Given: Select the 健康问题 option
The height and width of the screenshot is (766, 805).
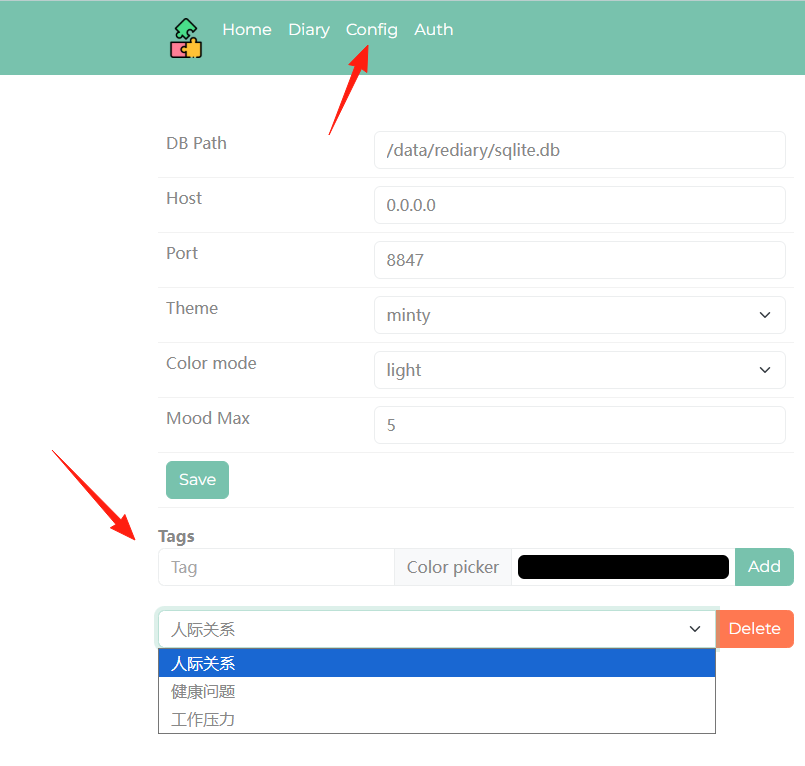Looking at the screenshot, I should coord(437,692).
